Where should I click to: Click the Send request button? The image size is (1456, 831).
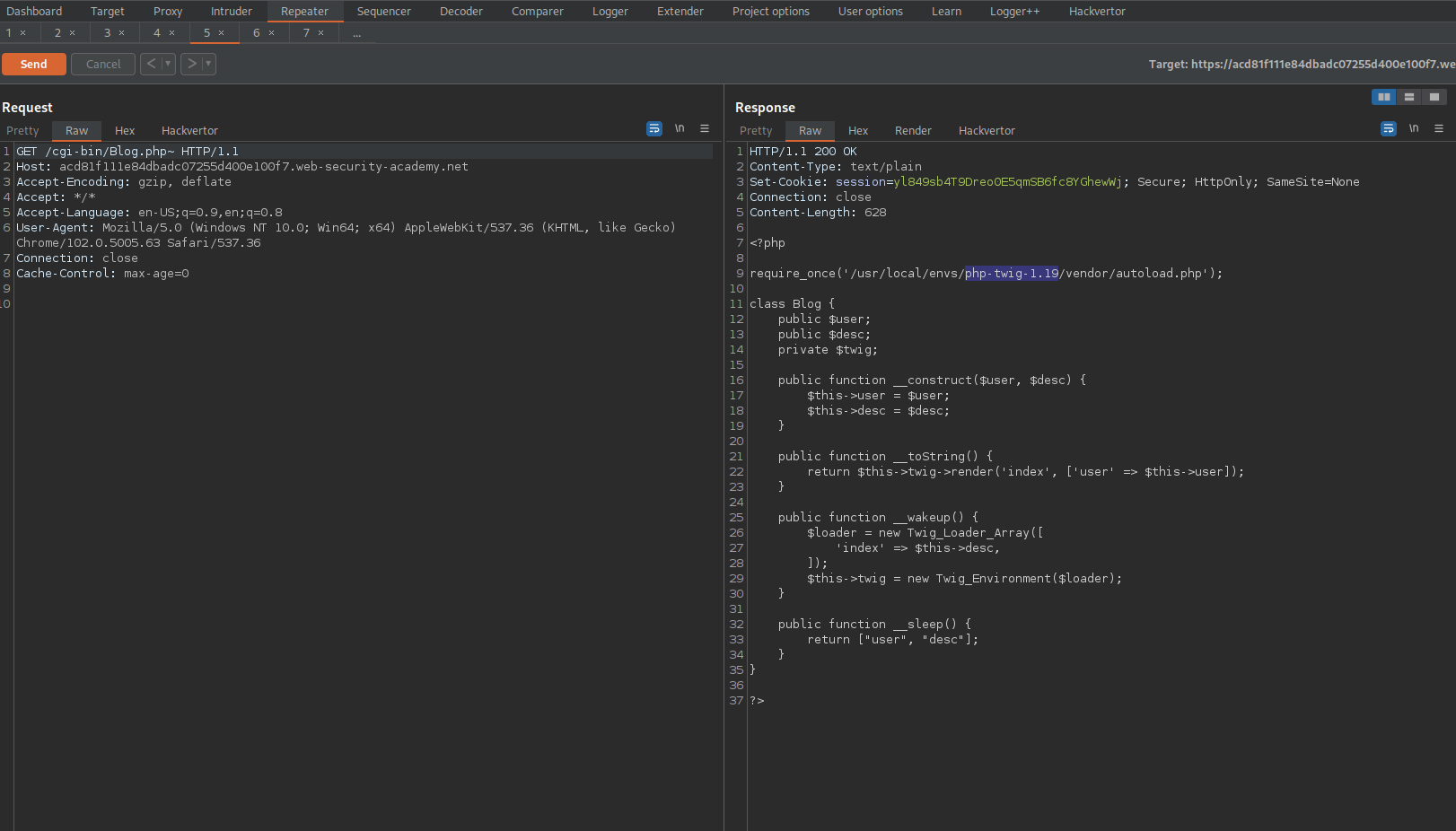tap(34, 65)
